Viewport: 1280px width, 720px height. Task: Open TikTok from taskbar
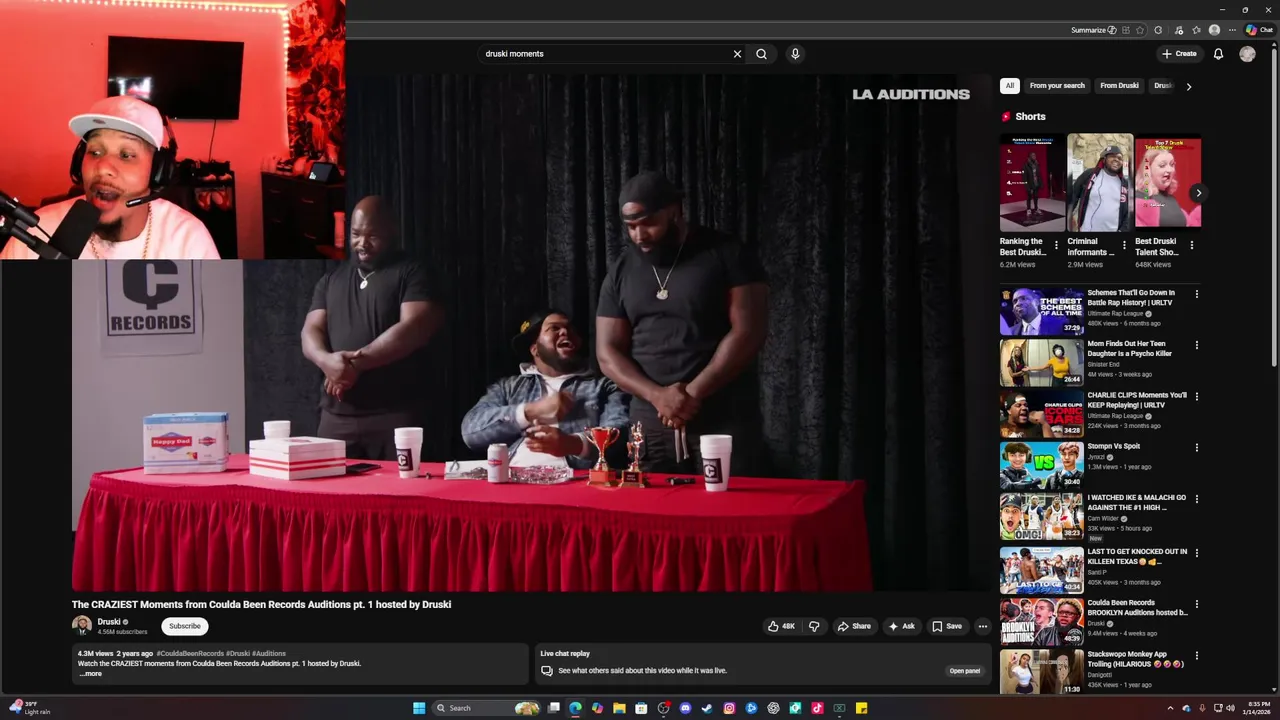[817, 708]
